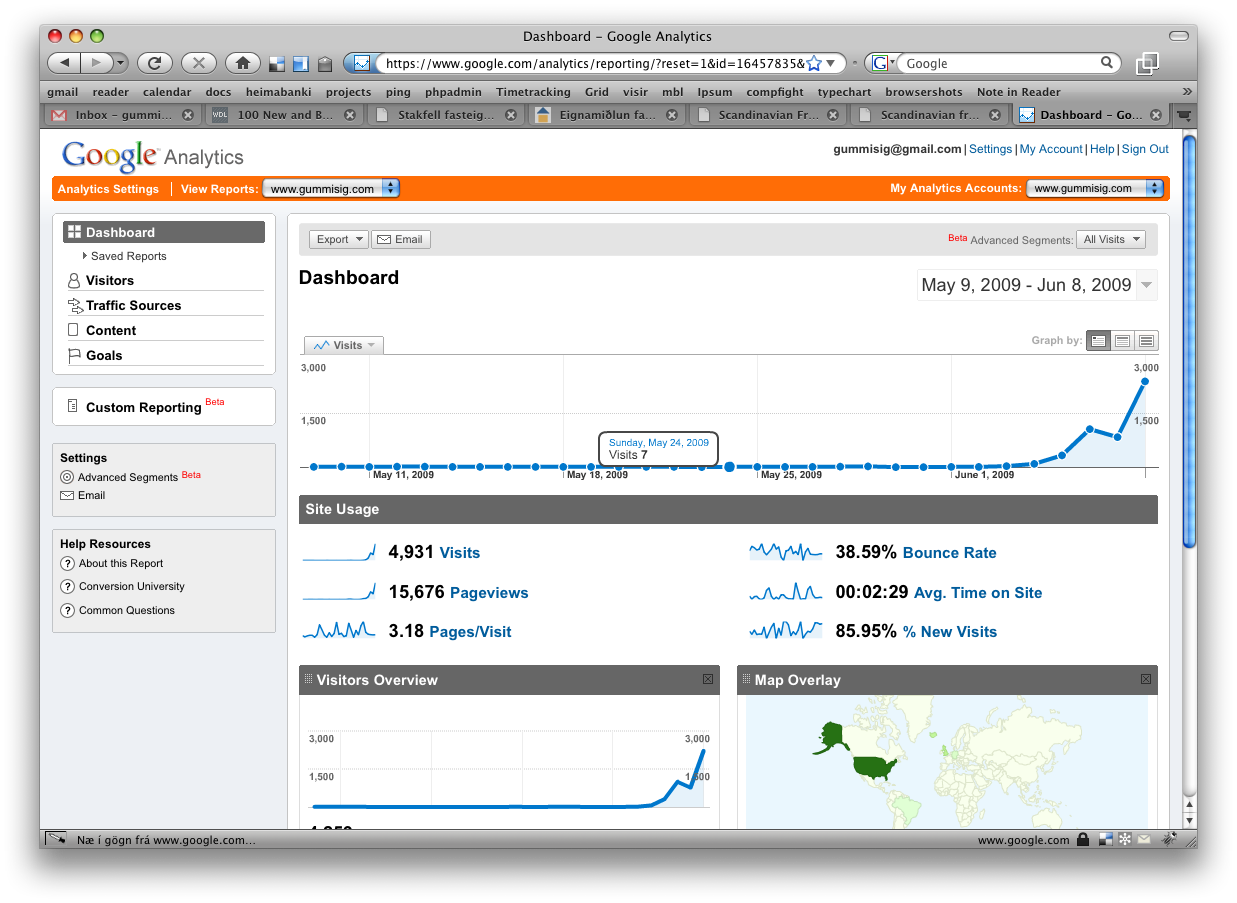The width and height of the screenshot is (1237, 903).
Task: Bookmark this page with the star icon
Action: pyautogui.click(x=813, y=63)
